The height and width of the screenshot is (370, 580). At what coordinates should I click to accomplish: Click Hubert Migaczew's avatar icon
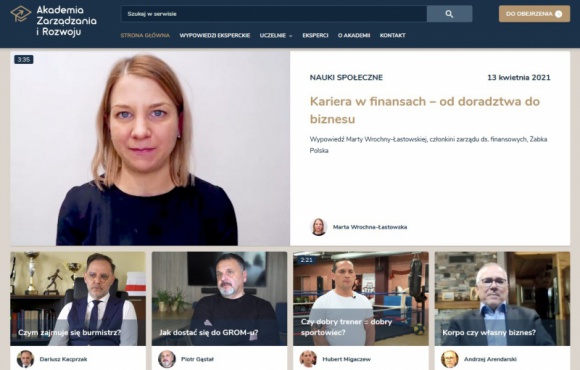(308, 359)
